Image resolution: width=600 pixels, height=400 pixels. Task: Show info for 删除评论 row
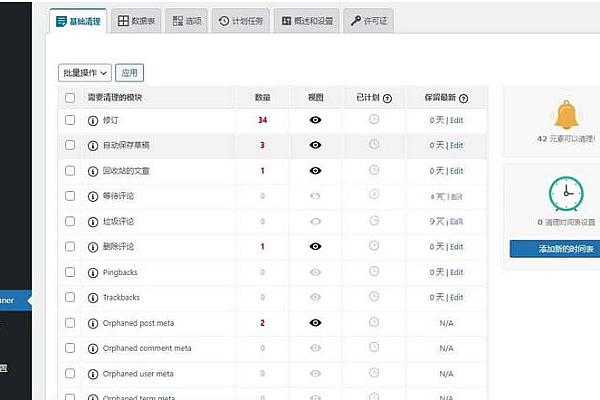coord(93,247)
